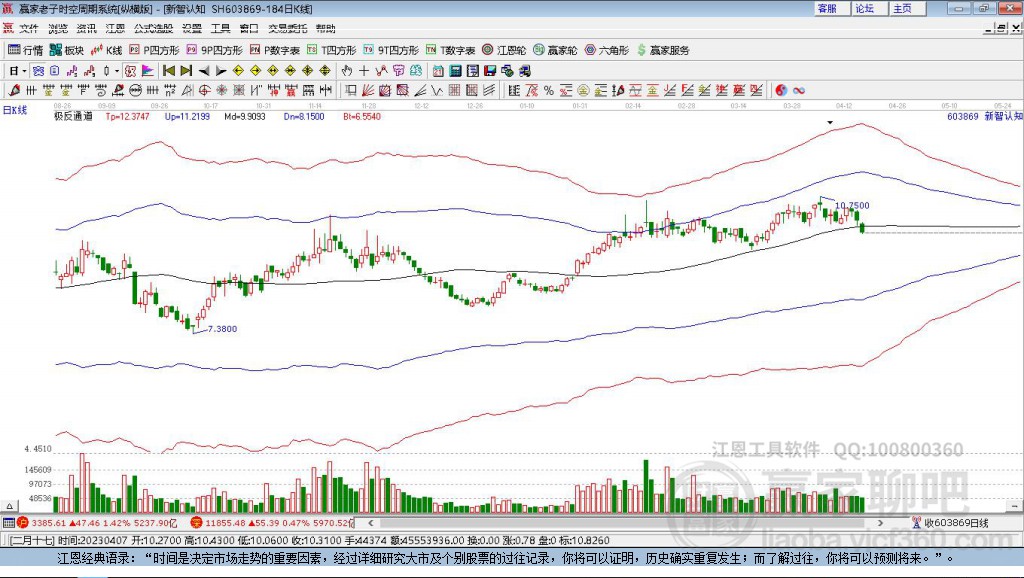
Task: Click the grid icon at the status bar's left end
Action: (x=8, y=523)
